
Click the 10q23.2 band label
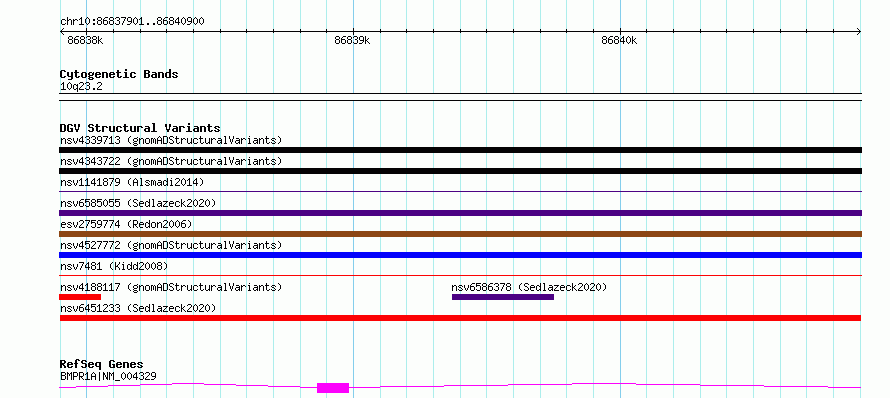click(81, 87)
